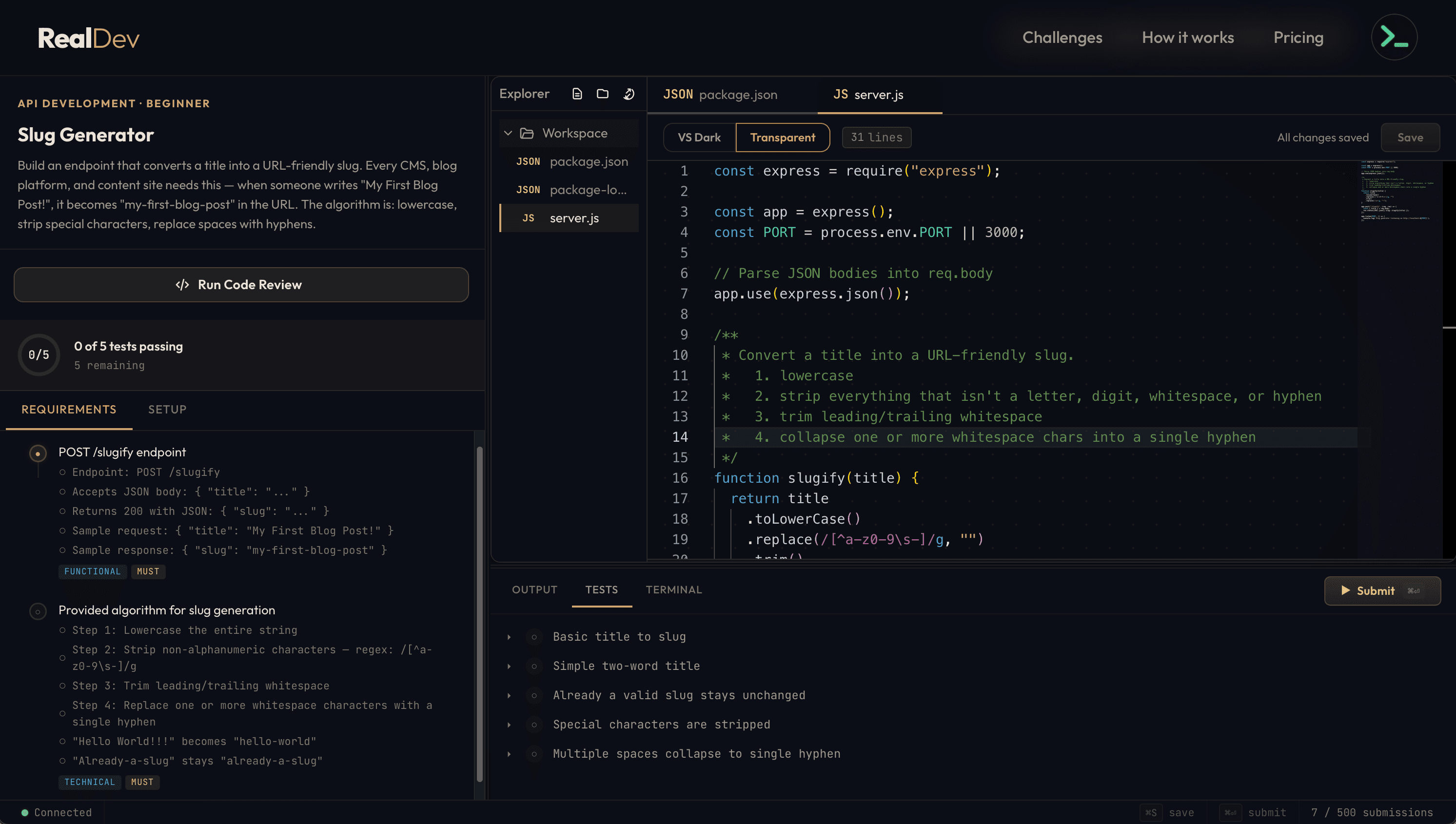Open the terminal profile icon in header

(x=1394, y=38)
